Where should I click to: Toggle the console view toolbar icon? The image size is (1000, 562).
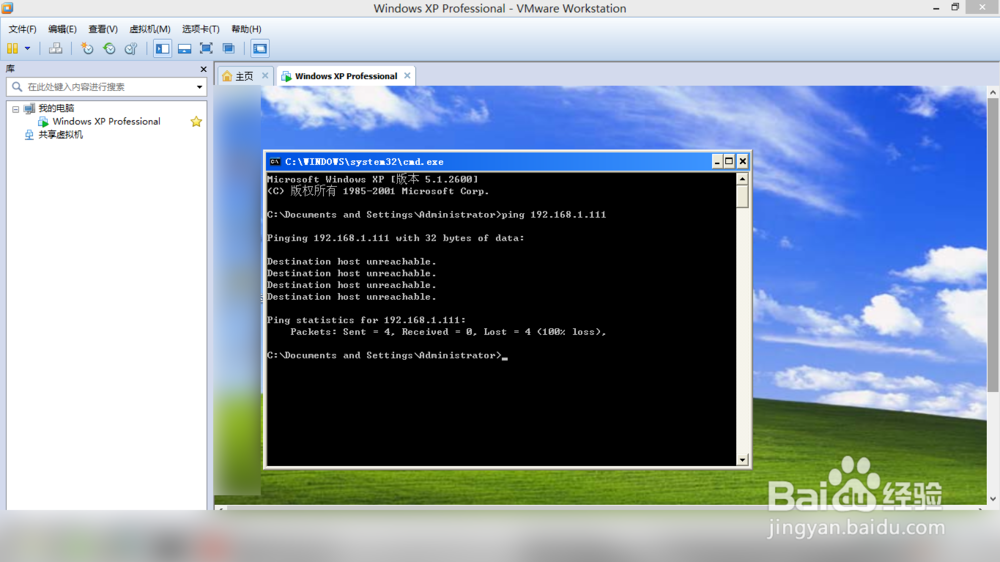point(260,48)
